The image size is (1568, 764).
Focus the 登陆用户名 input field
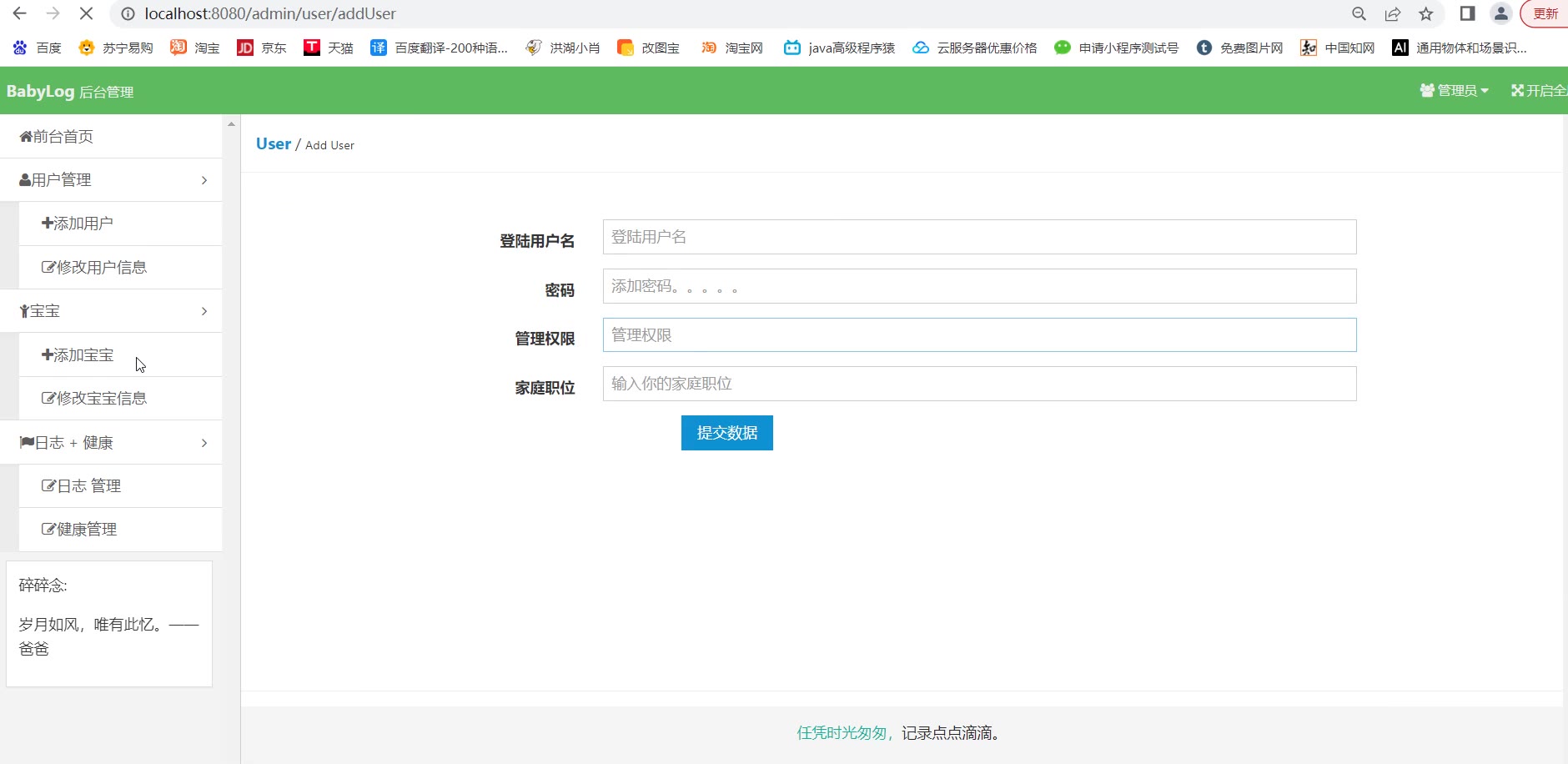979,237
